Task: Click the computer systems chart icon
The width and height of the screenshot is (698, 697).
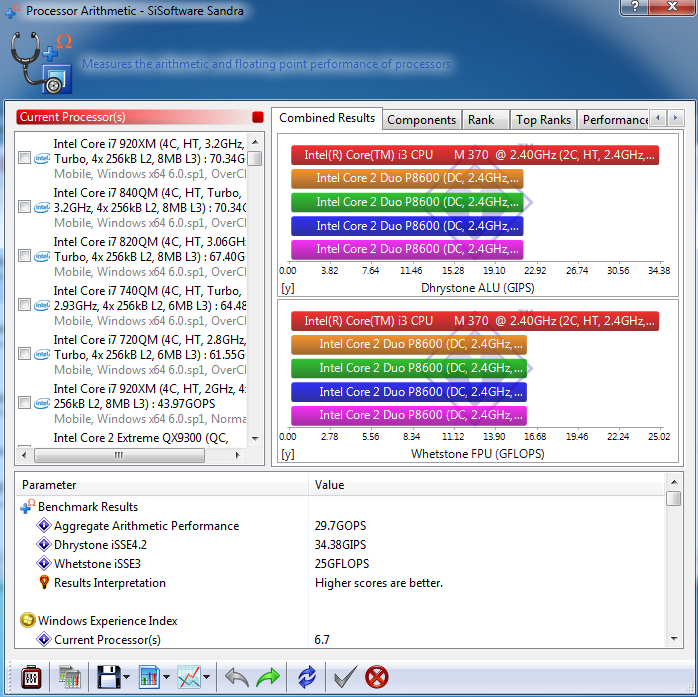Action: click(69, 677)
